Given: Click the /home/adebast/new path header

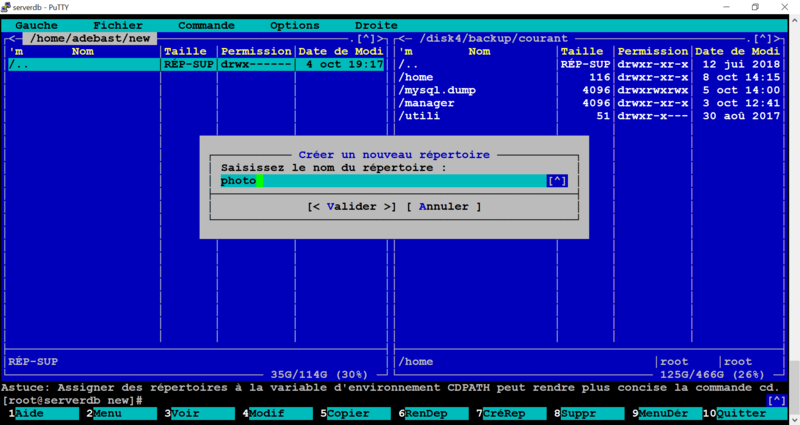Looking at the screenshot, I should 90,38.
